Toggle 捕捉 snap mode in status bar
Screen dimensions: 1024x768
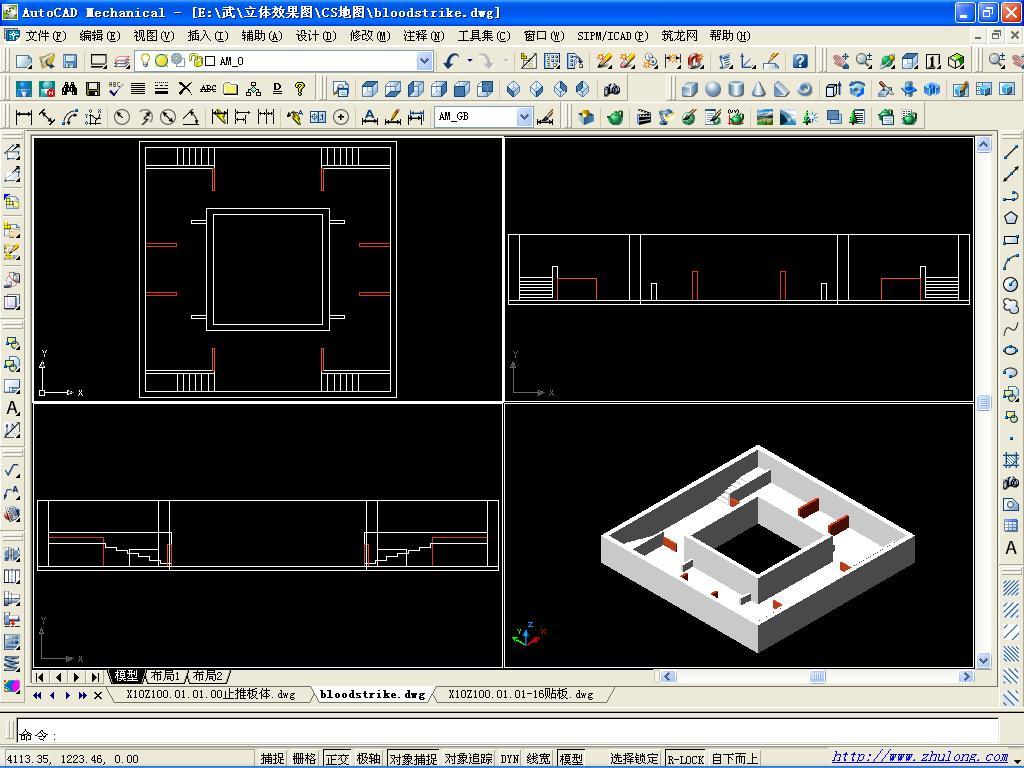pos(272,758)
